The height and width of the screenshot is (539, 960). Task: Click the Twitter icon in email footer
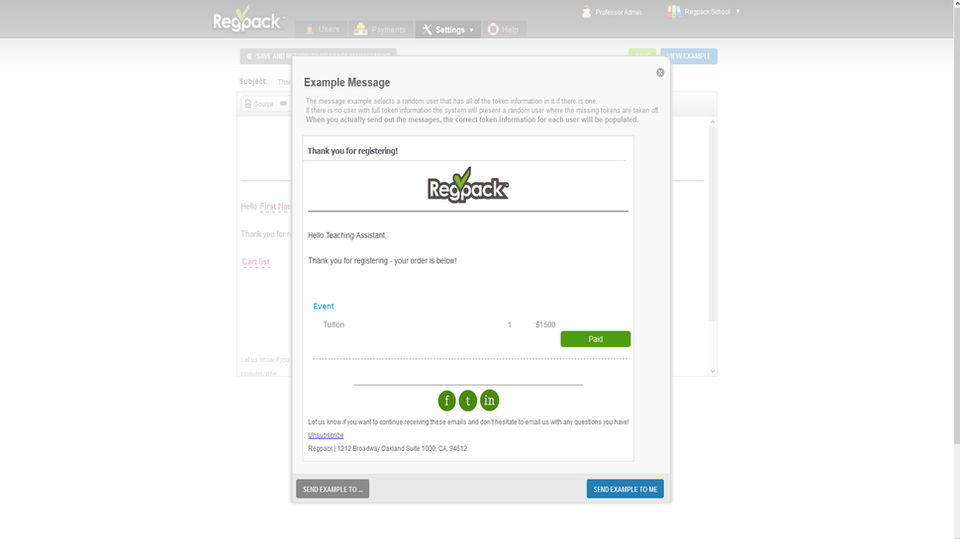click(468, 401)
